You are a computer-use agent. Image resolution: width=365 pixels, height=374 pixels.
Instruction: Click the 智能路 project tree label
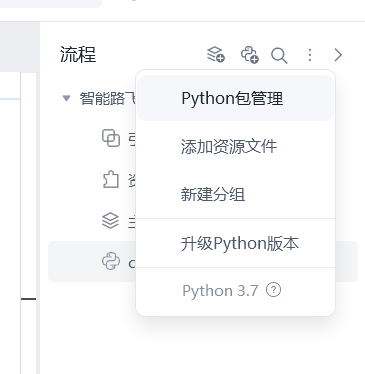(x=107, y=99)
